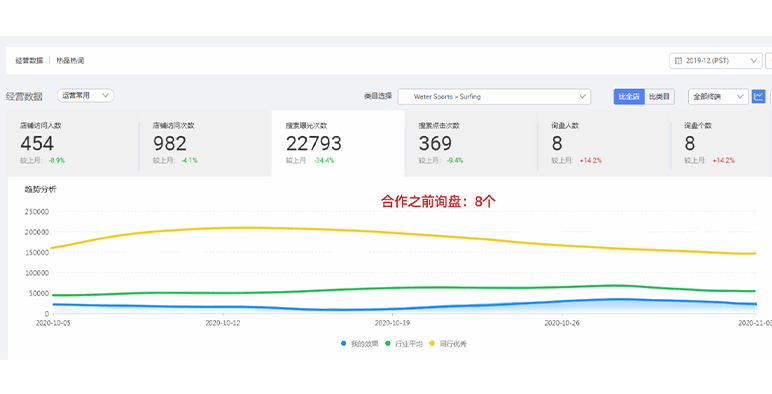
Task: Expand the 全部终端 terminal dropdown
Action: (718, 97)
